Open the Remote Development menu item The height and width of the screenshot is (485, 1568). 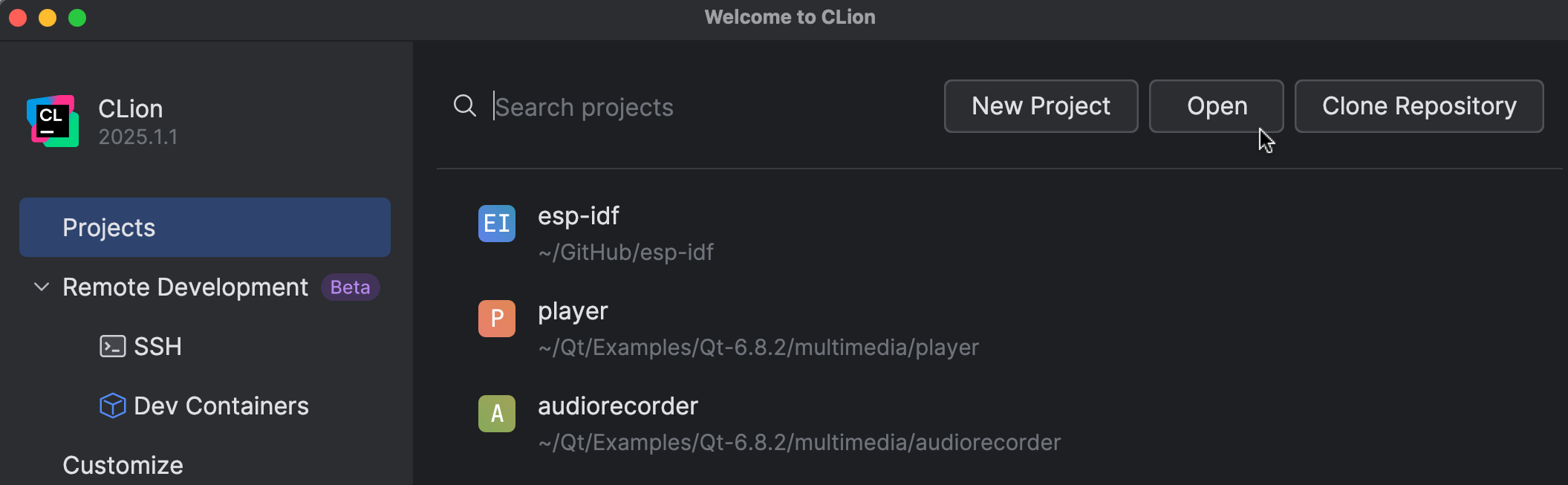point(186,287)
